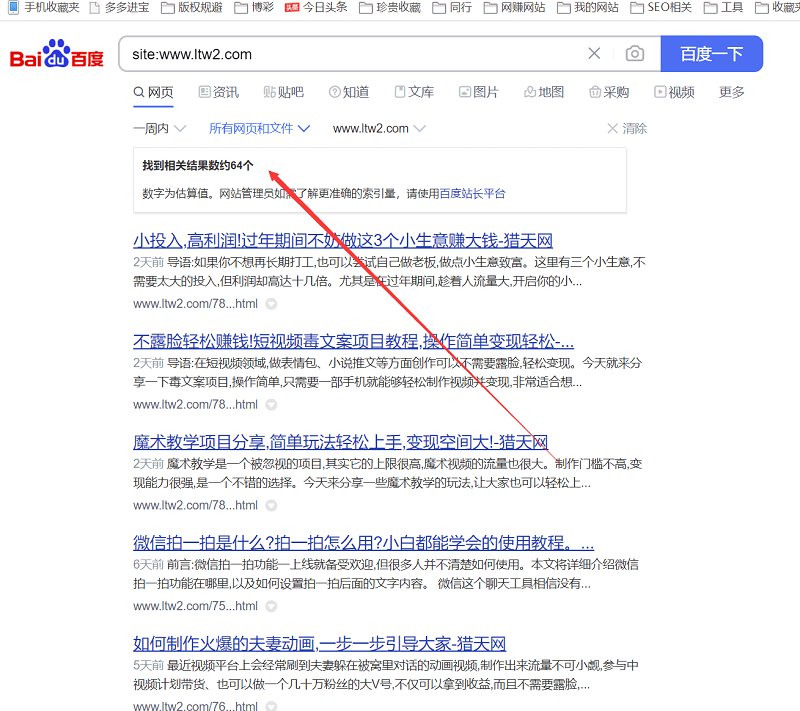This screenshot has width=800, height=711.
Task: Open the 博彩 bookmark folder
Action: (254, 8)
